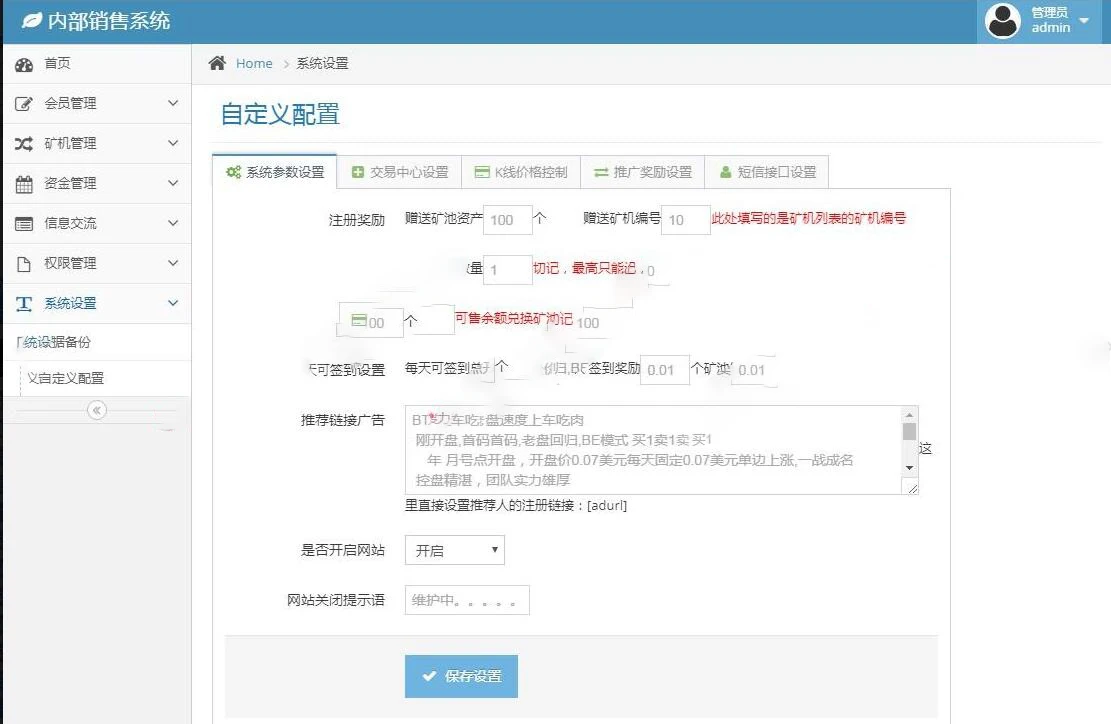Click the Home breadcrumb link
The image size is (1111, 724).
pos(254,63)
